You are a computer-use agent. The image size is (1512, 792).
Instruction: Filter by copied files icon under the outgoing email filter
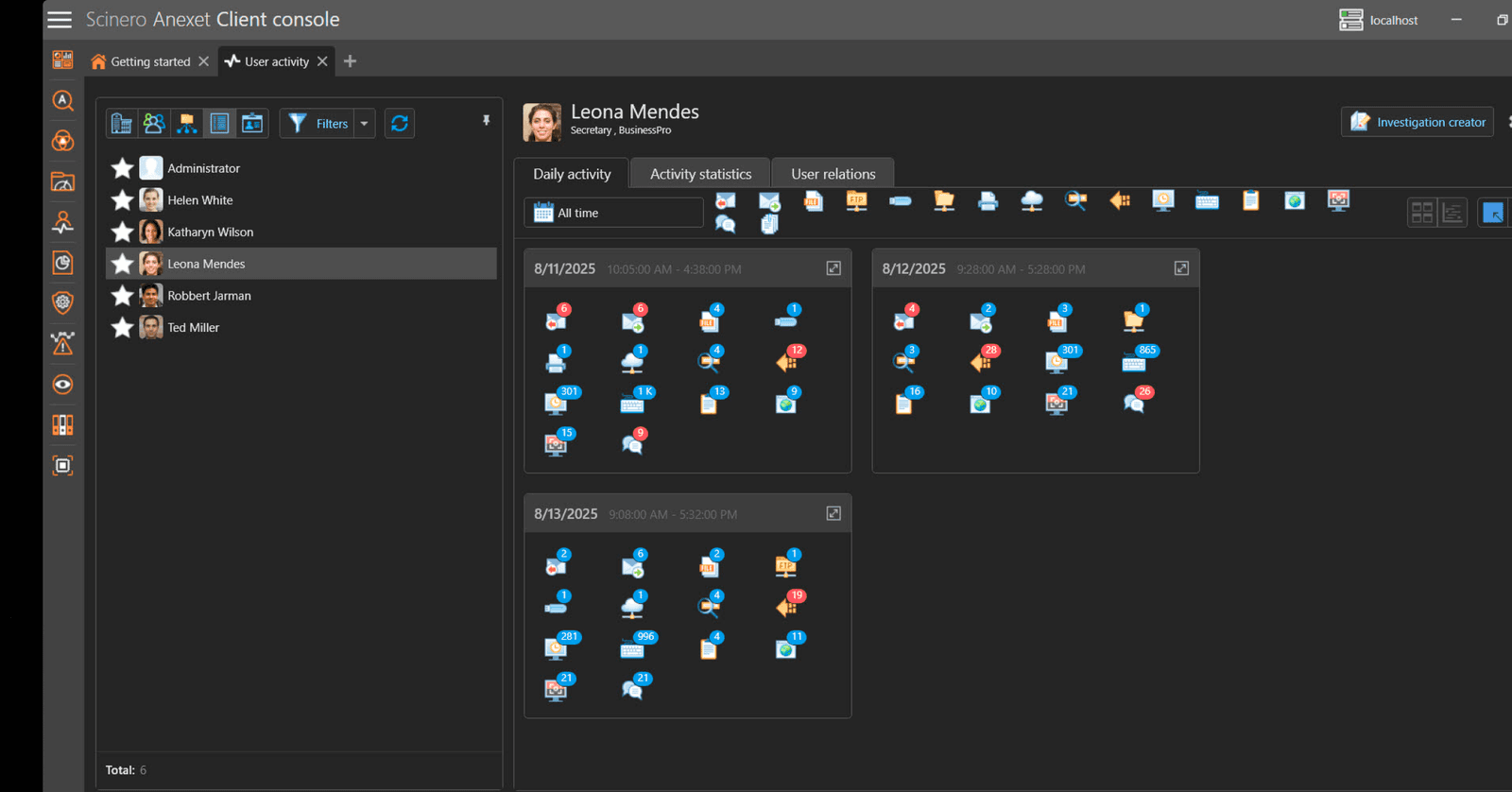click(769, 224)
